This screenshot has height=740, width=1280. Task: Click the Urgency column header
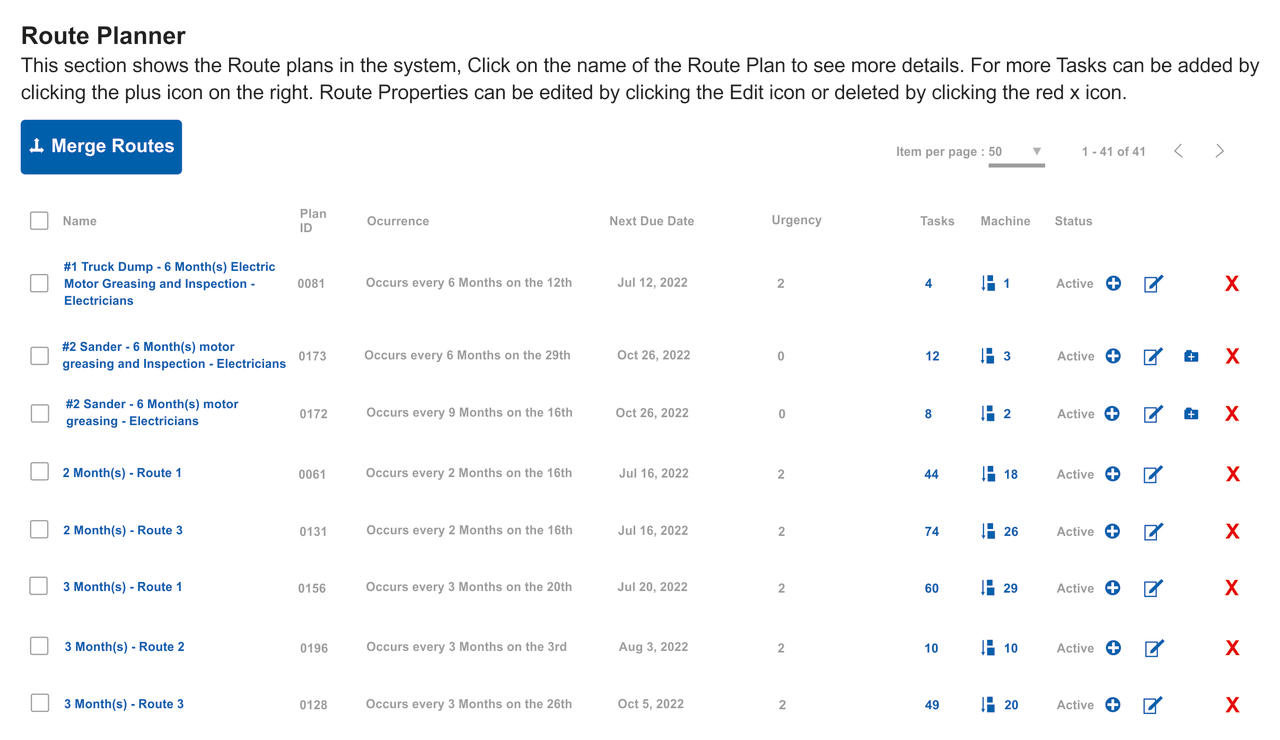click(797, 220)
